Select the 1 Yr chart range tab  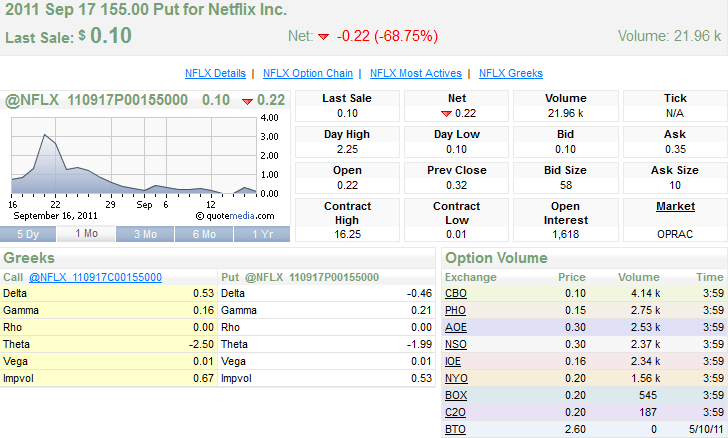pyautogui.click(x=262, y=234)
